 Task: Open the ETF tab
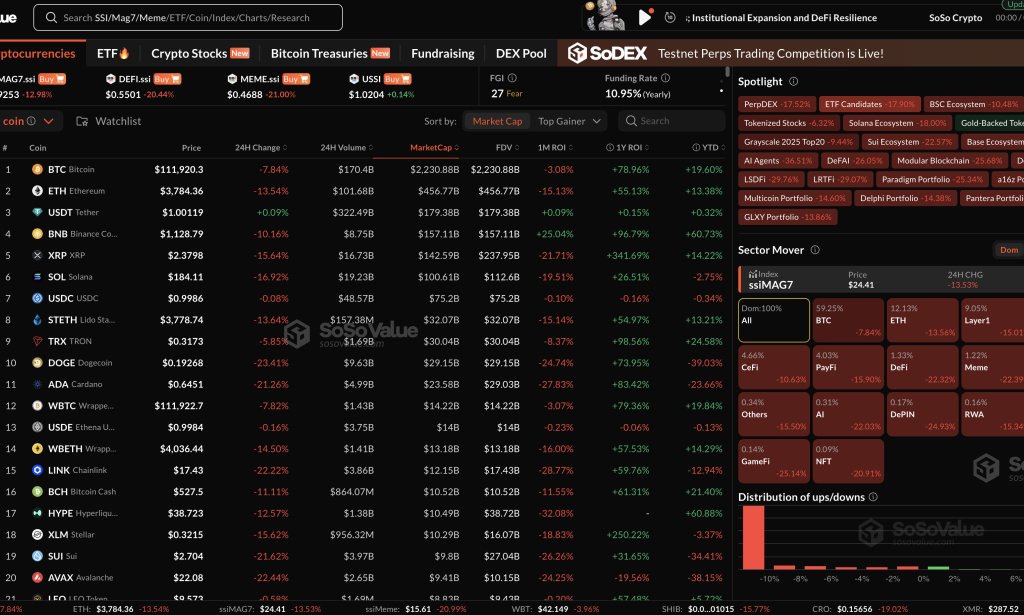(113, 54)
